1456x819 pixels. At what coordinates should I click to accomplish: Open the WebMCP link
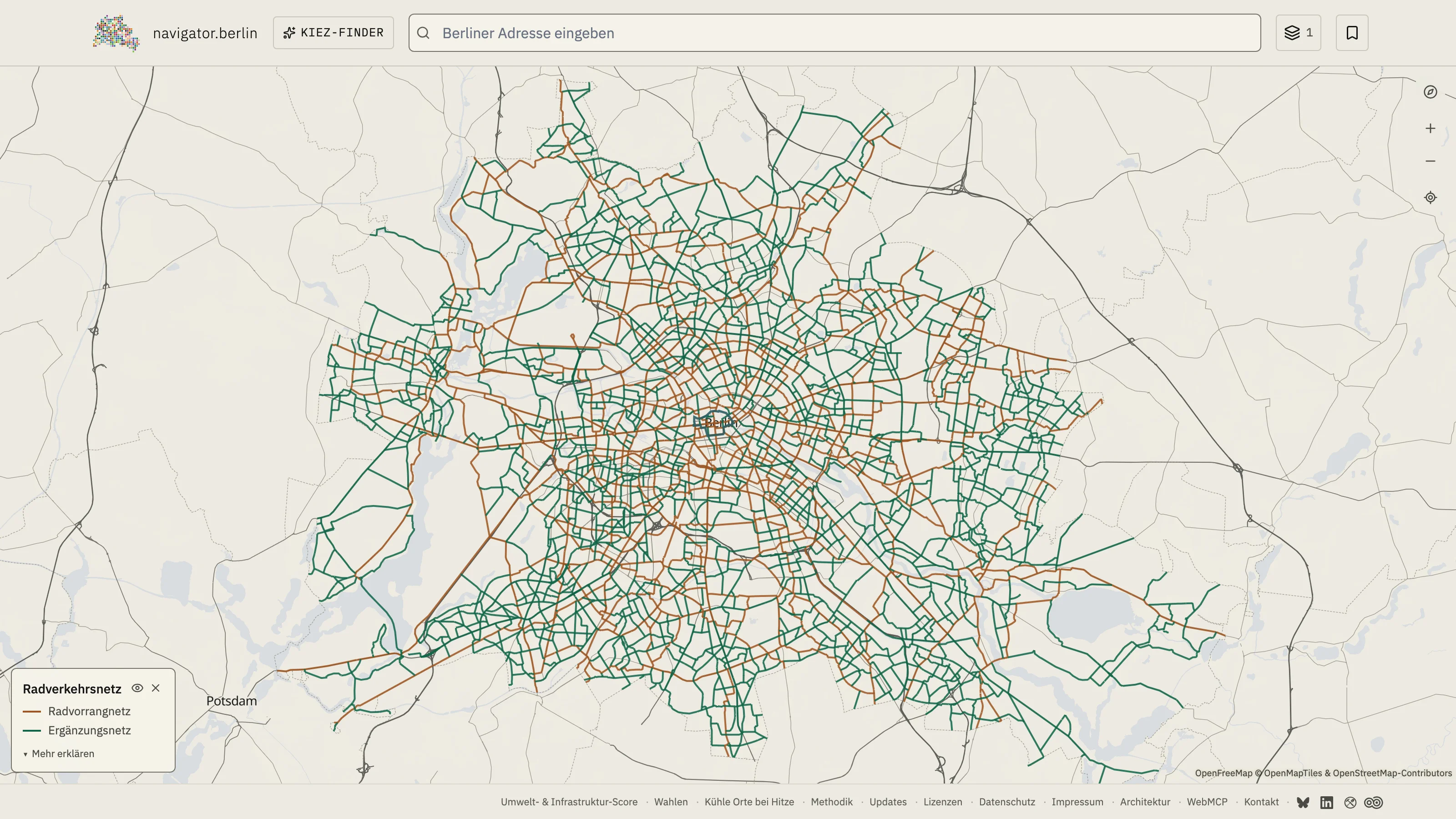[x=1207, y=802]
